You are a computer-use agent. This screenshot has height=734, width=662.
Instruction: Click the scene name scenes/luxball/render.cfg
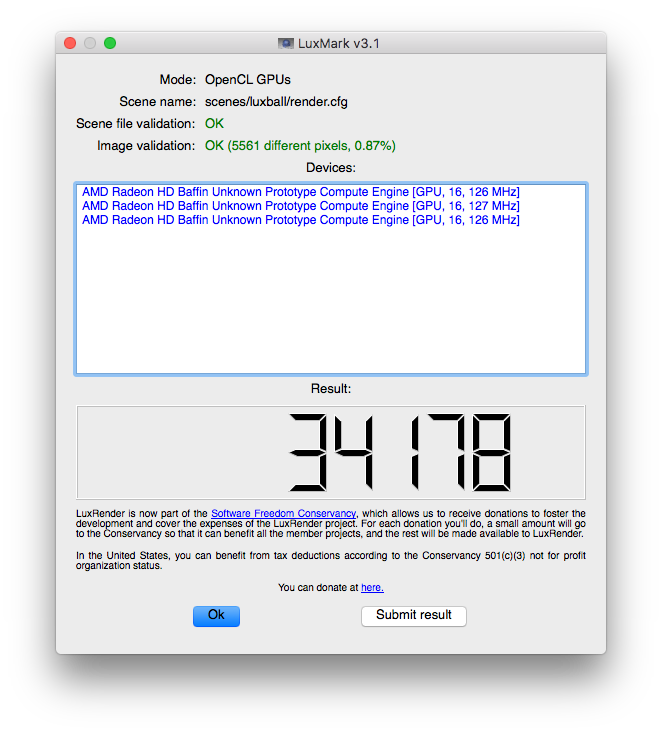(x=276, y=102)
